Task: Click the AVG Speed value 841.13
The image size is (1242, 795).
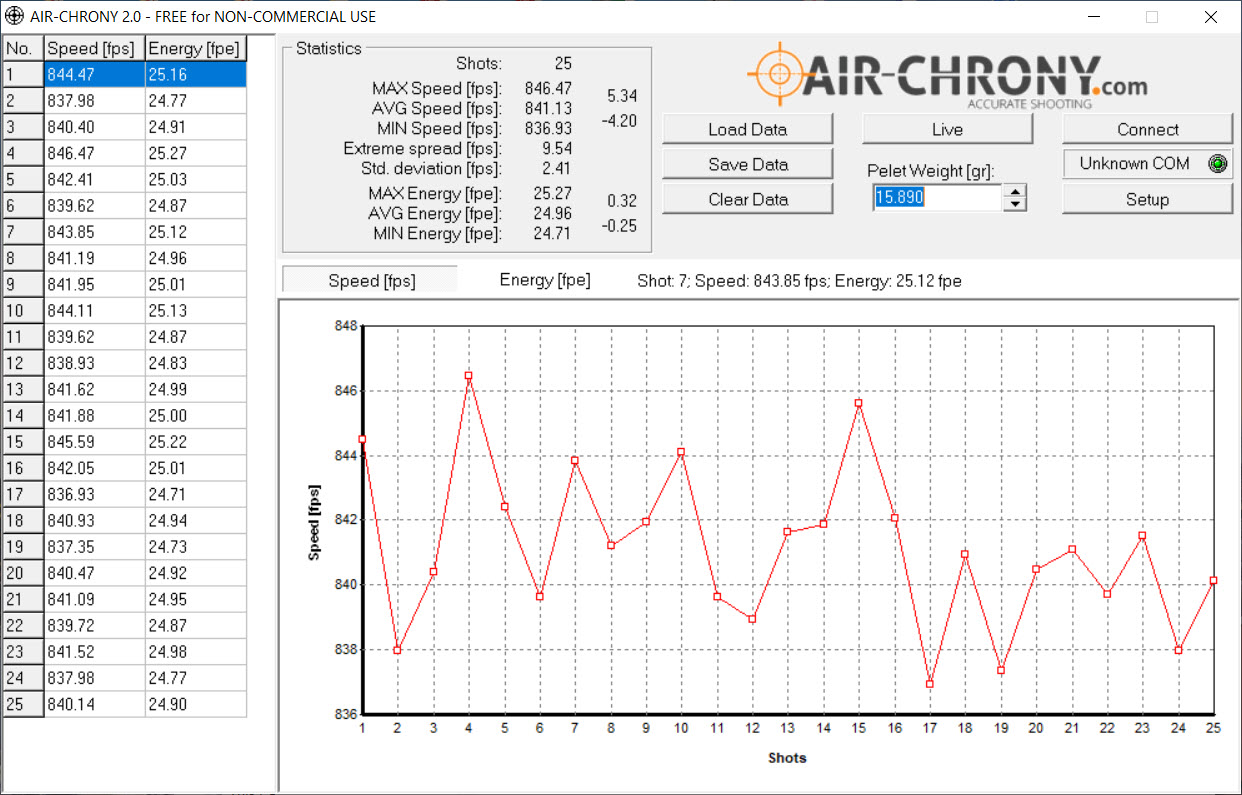Action: (x=548, y=108)
